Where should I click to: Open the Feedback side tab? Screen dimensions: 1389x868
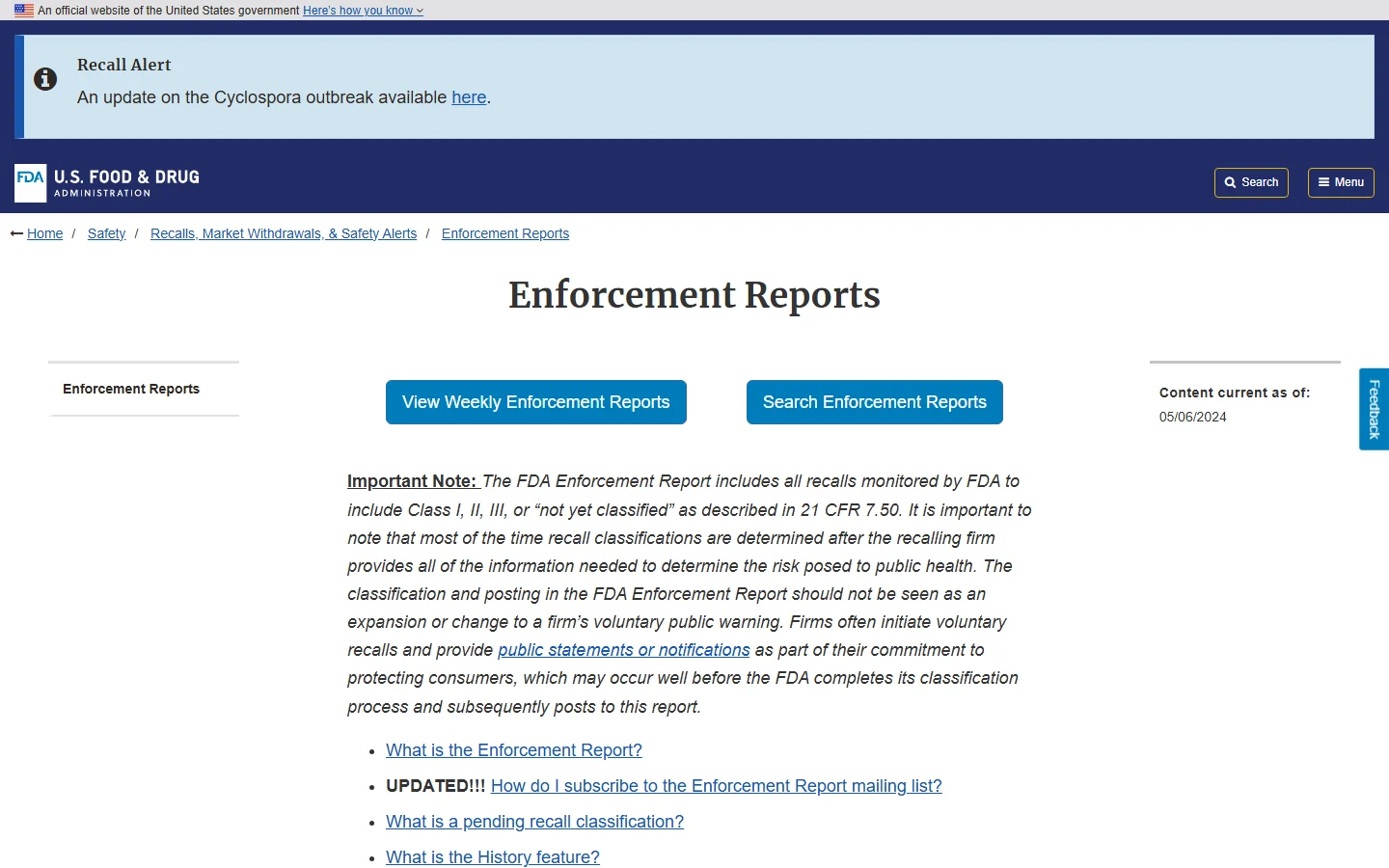(1375, 409)
